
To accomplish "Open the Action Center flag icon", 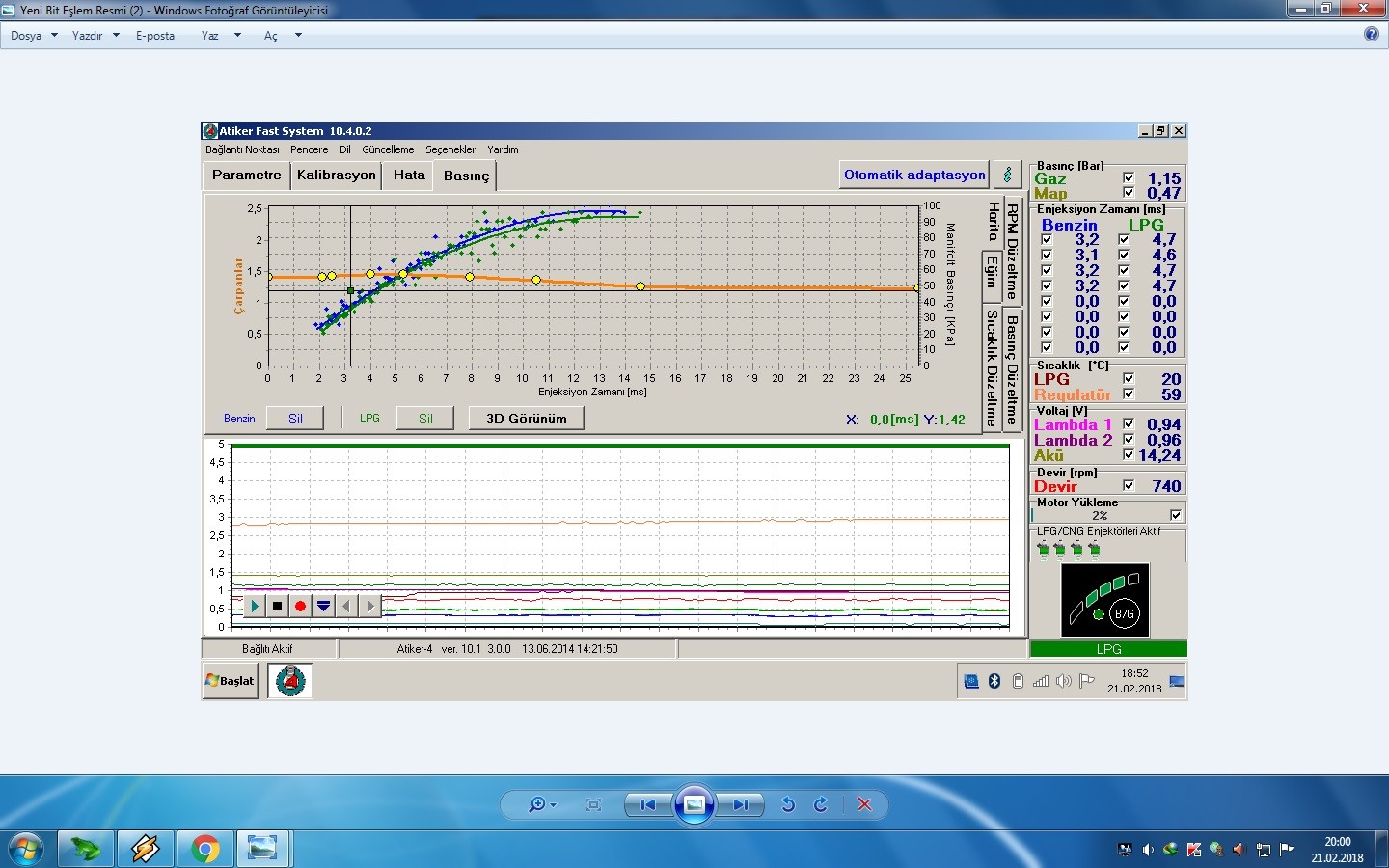I will [x=1287, y=850].
